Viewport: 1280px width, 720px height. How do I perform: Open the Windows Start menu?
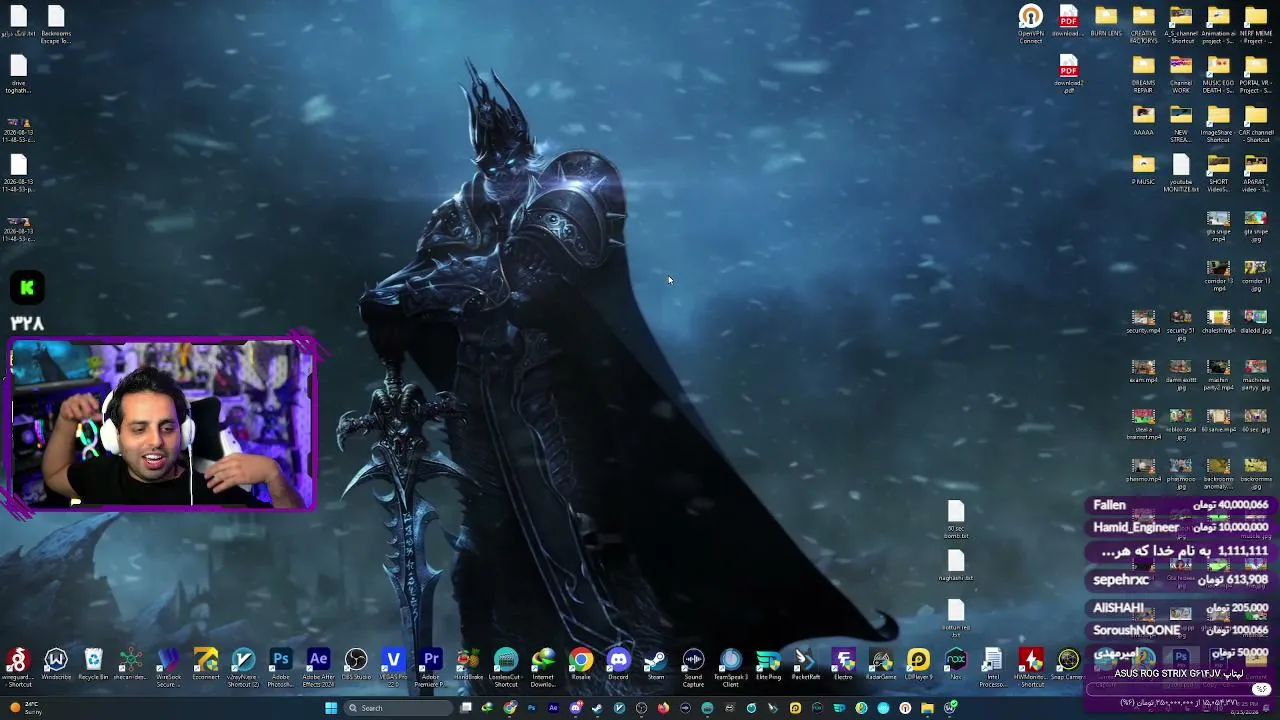click(331, 708)
